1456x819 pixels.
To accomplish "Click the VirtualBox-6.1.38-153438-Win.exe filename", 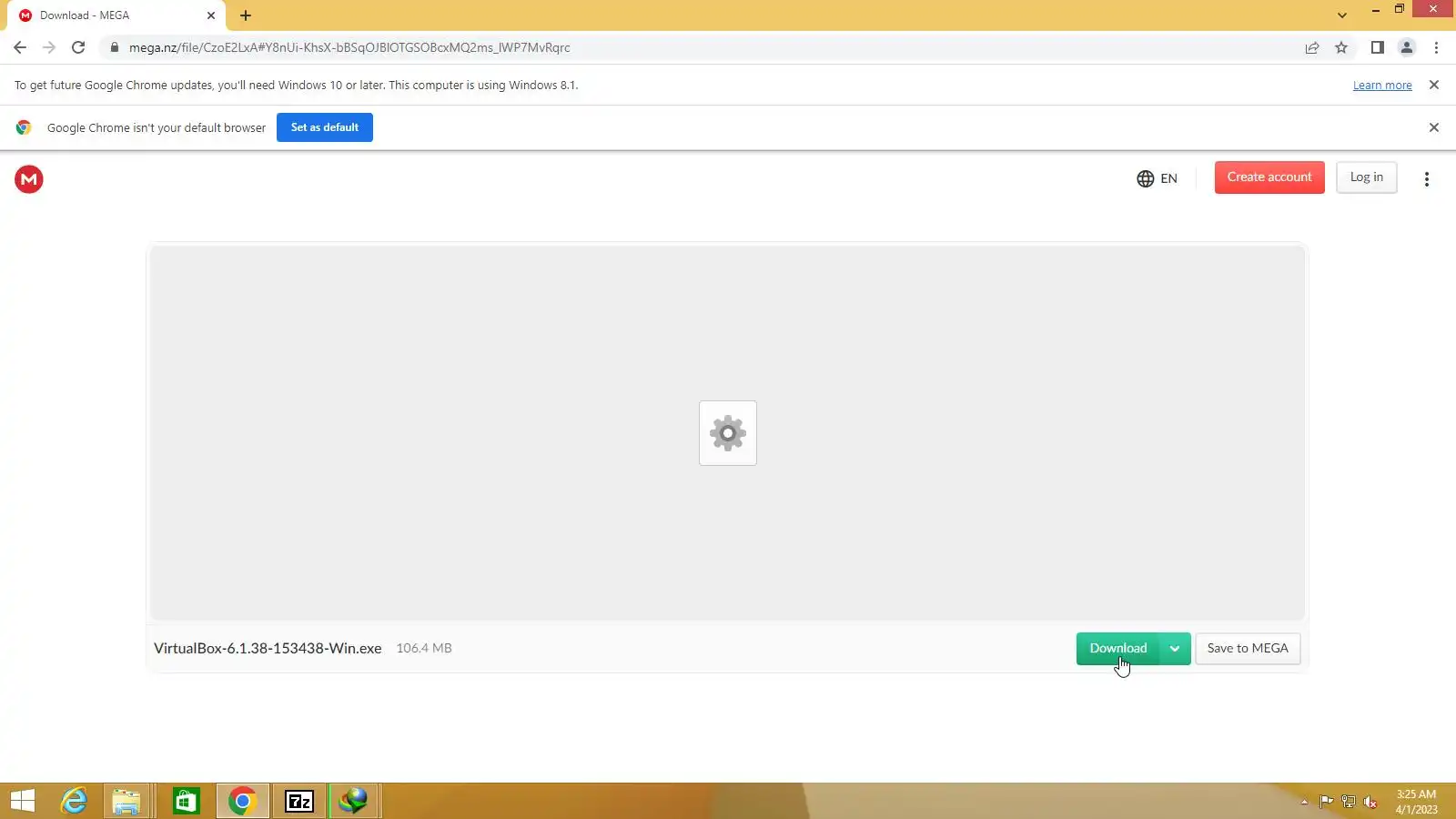I will [x=268, y=649].
